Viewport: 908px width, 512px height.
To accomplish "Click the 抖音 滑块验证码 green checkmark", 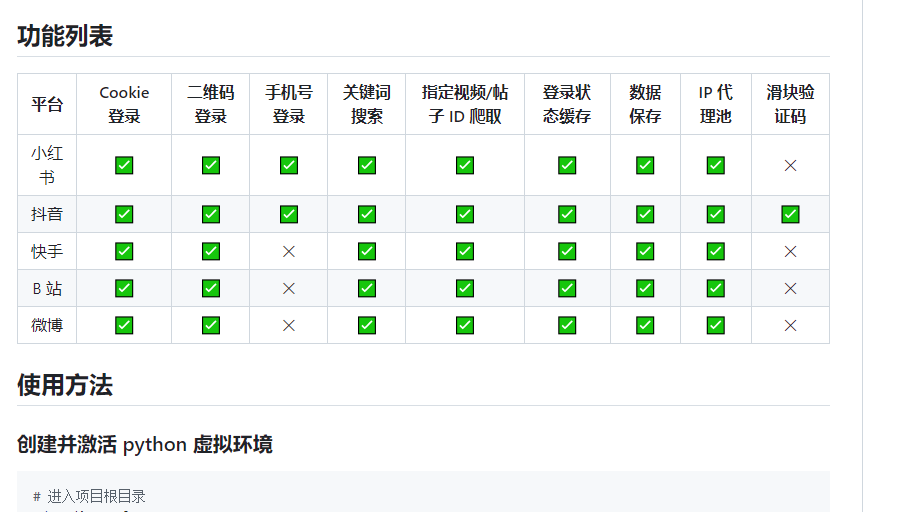I will click(x=790, y=214).
